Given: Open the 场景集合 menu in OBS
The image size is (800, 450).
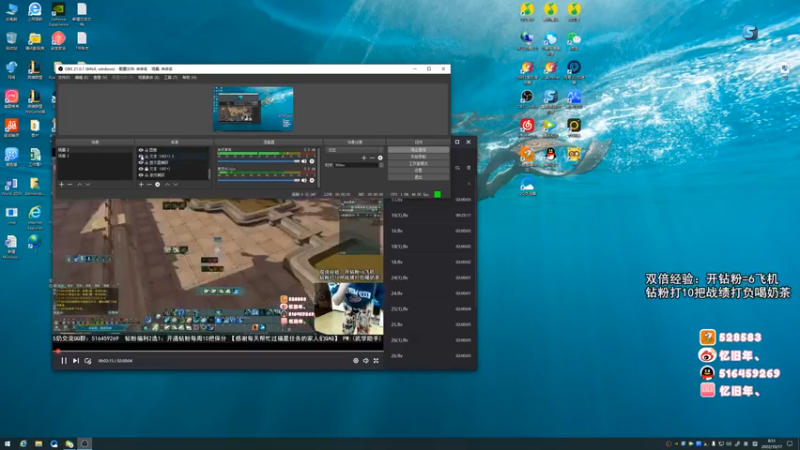Looking at the screenshot, I should click(x=148, y=78).
